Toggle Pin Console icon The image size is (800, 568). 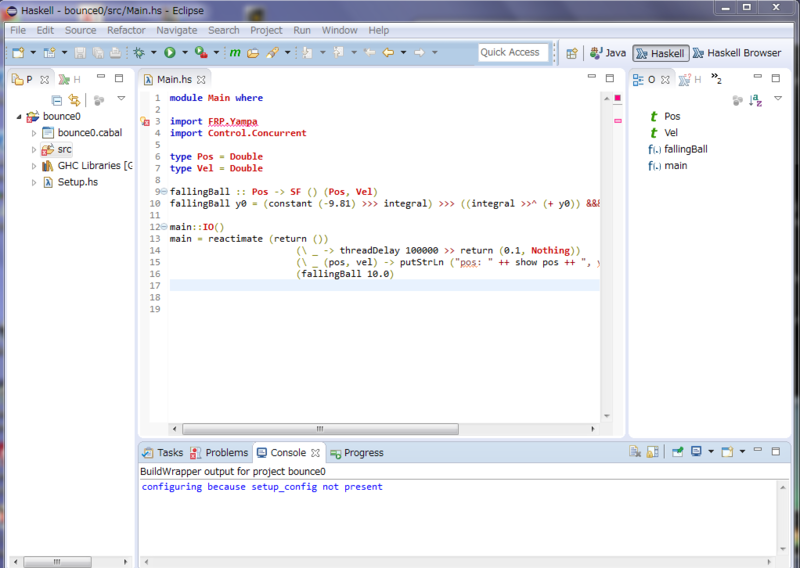click(678, 452)
